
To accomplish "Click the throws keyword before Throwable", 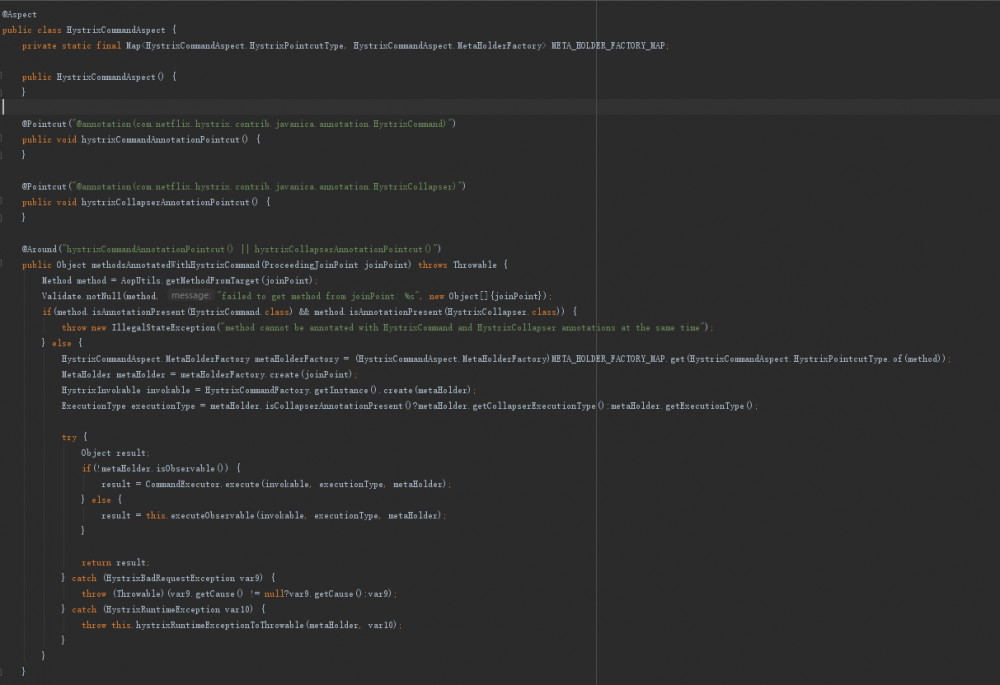I will [432, 265].
